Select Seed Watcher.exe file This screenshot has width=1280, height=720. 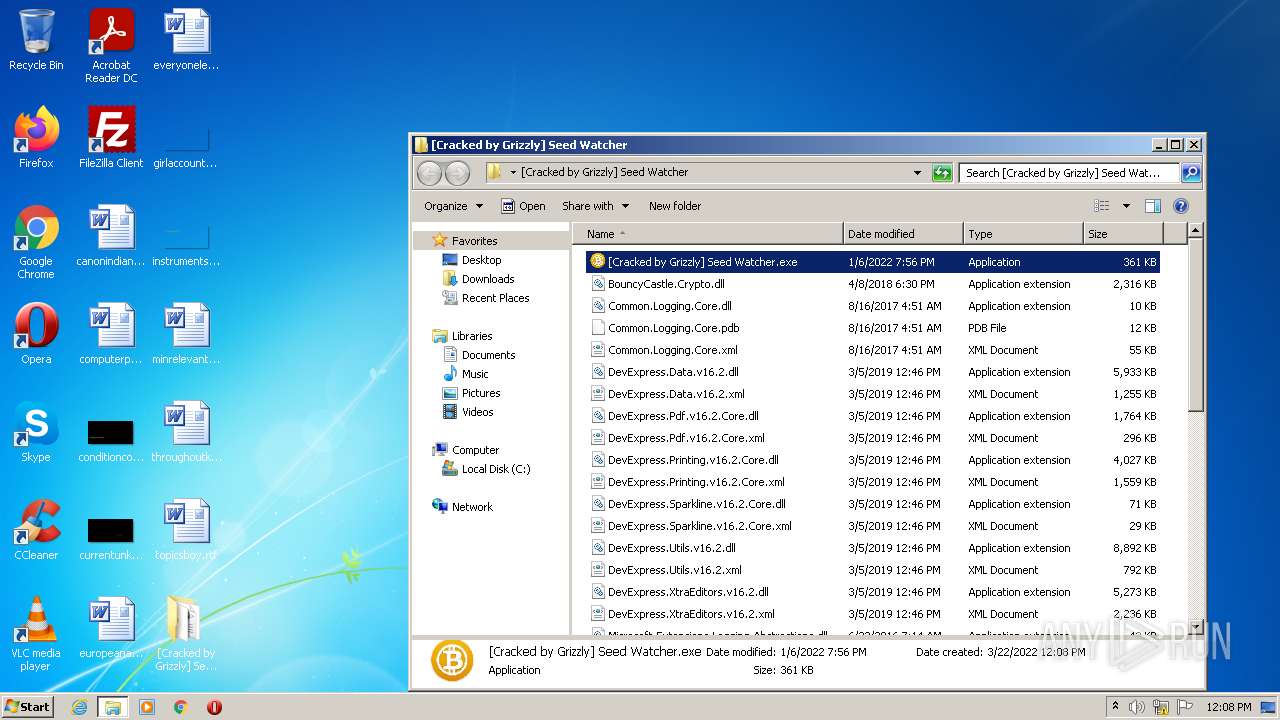coord(873,262)
